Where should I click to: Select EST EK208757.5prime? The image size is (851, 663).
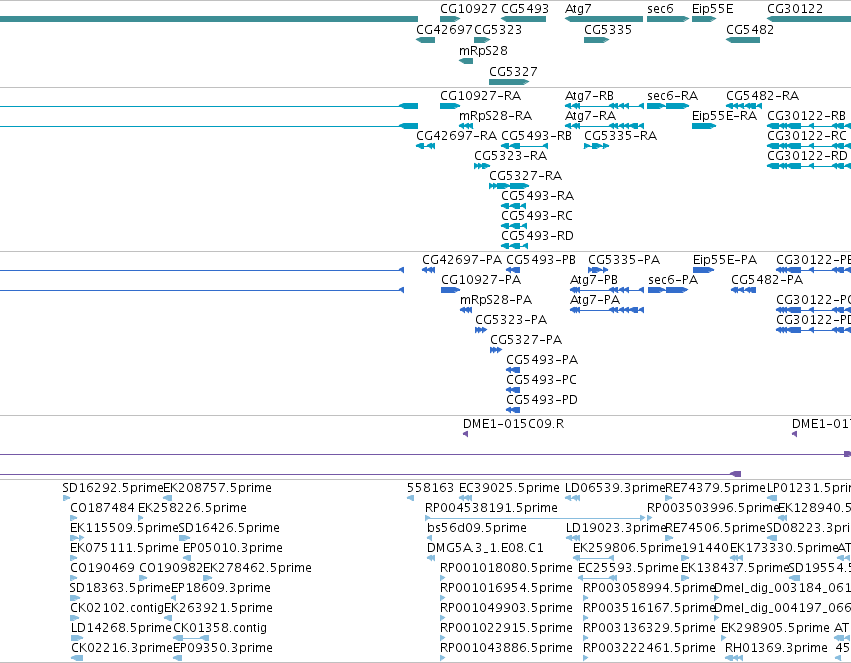point(218,488)
